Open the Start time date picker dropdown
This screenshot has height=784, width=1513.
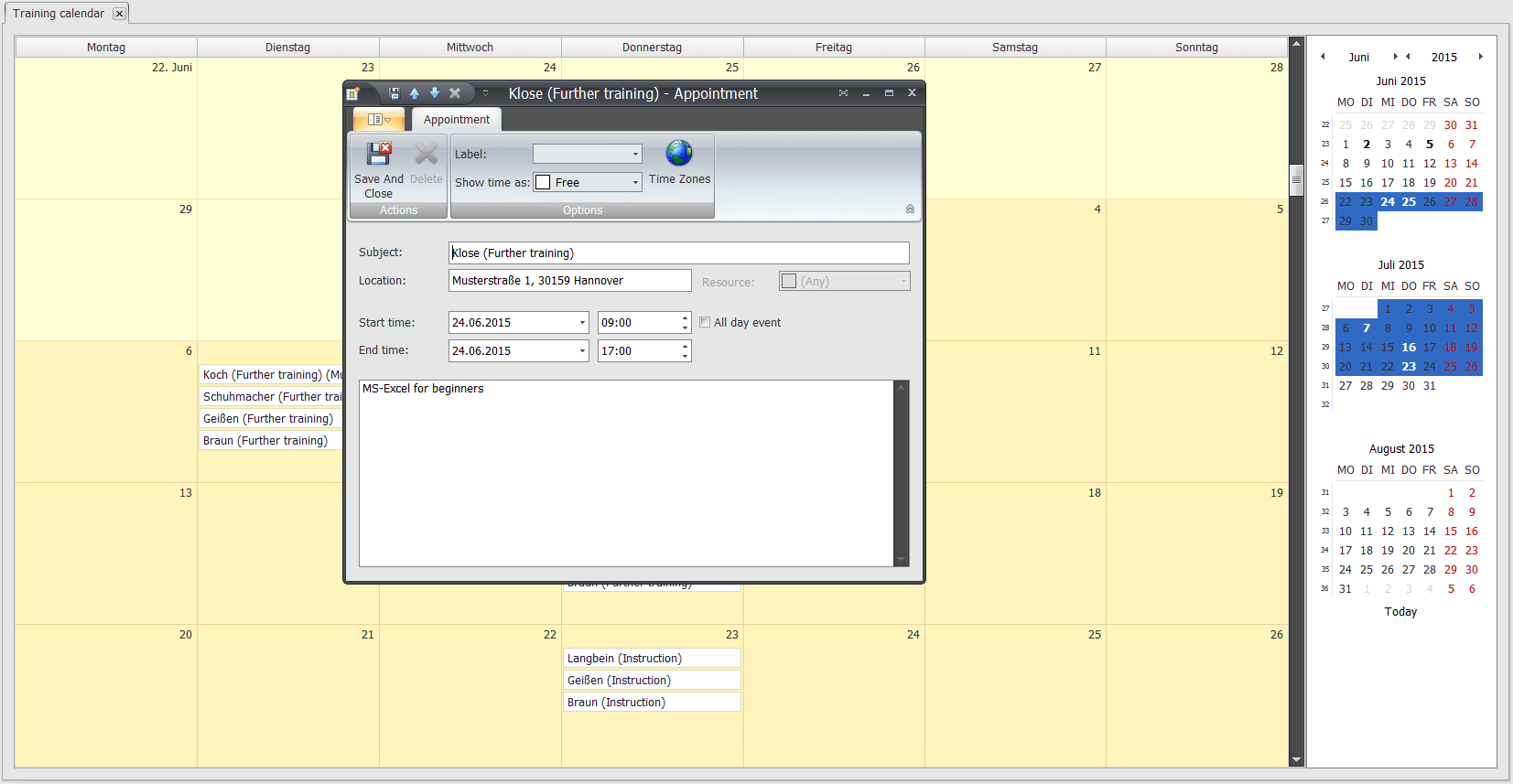click(x=581, y=323)
